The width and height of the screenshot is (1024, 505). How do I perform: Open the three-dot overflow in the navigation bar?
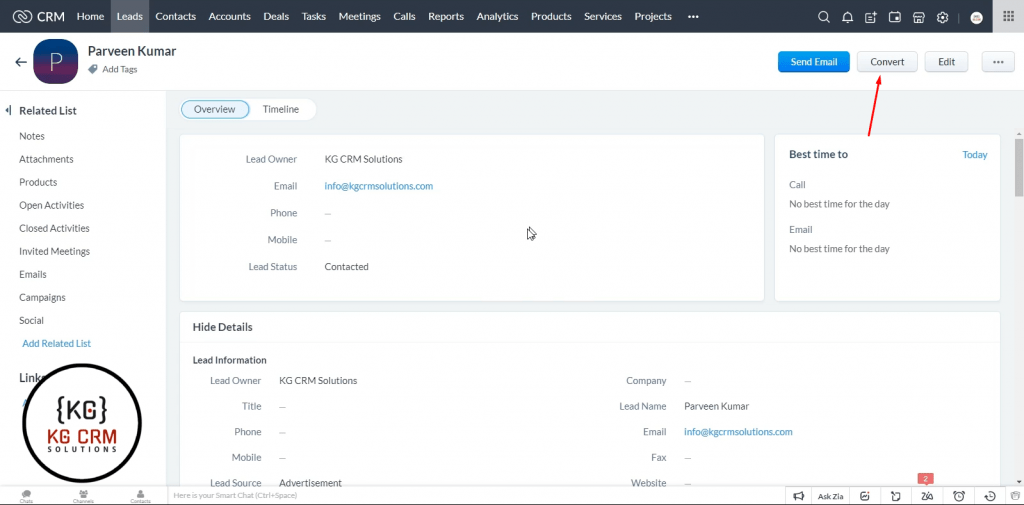coord(694,16)
